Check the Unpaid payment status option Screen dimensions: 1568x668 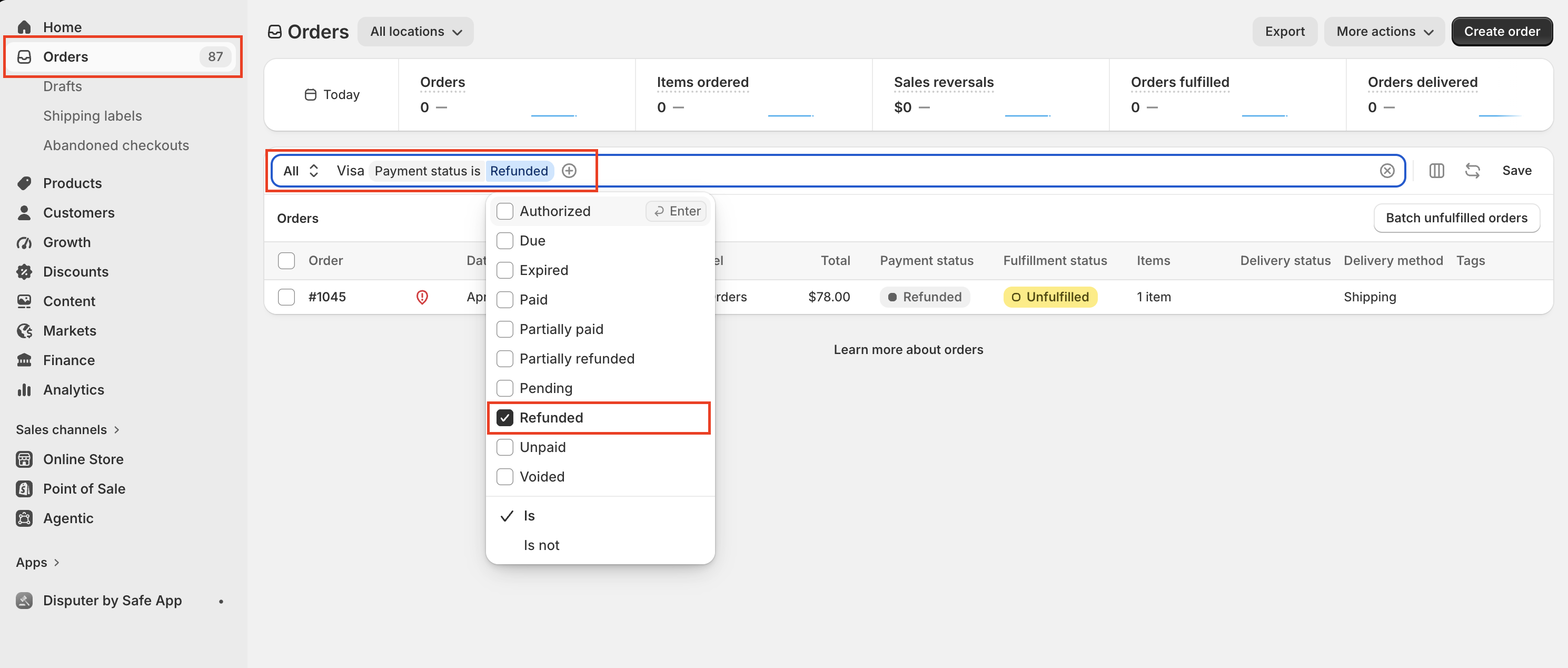click(504, 448)
